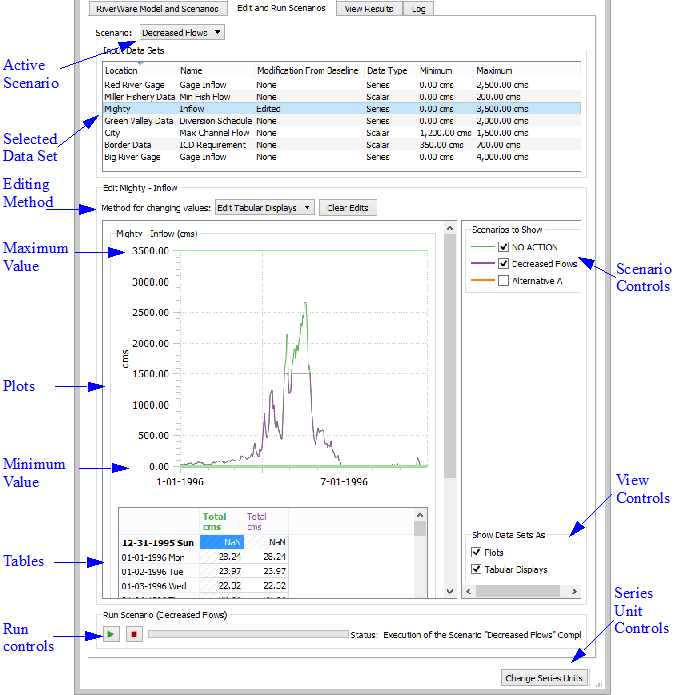674x695 pixels.
Task: Uncheck the Plots display checkbox
Action: [476, 552]
